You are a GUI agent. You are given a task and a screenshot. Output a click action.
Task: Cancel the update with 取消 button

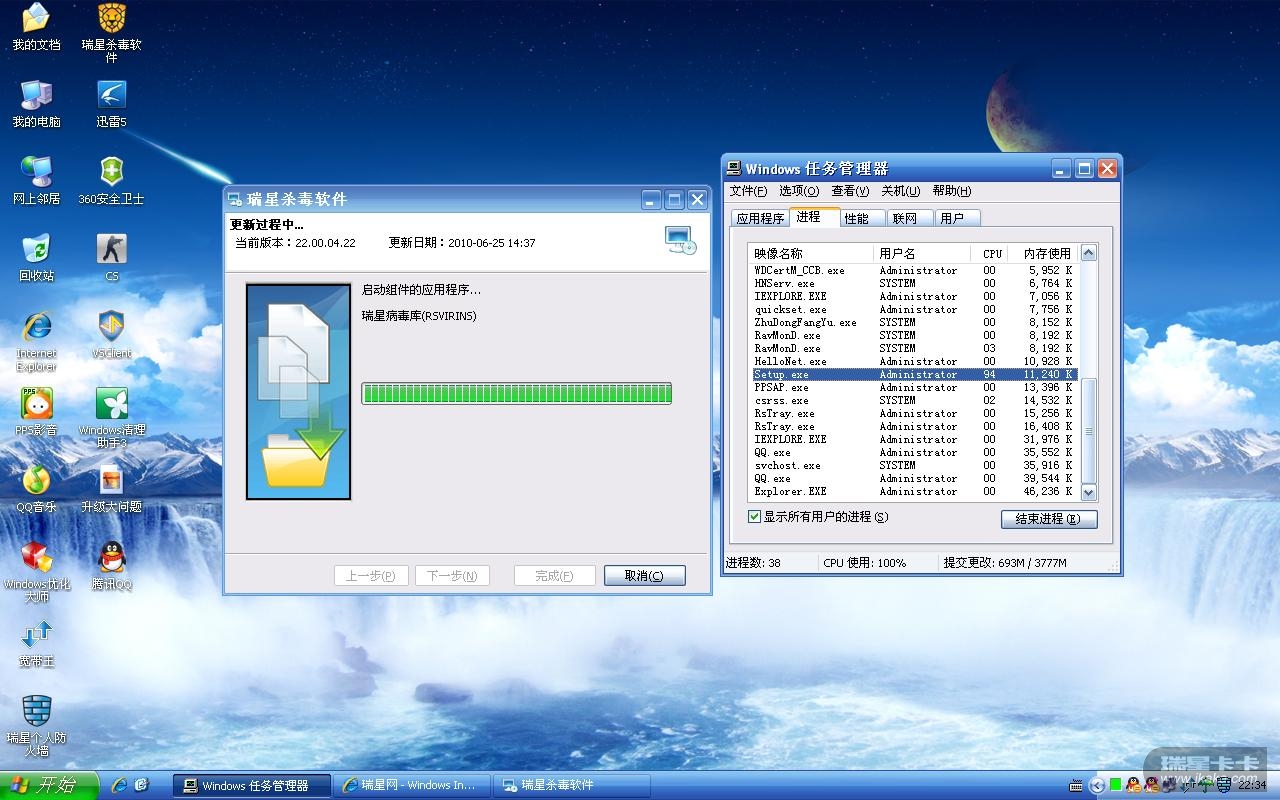pyautogui.click(x=644, y=576)
